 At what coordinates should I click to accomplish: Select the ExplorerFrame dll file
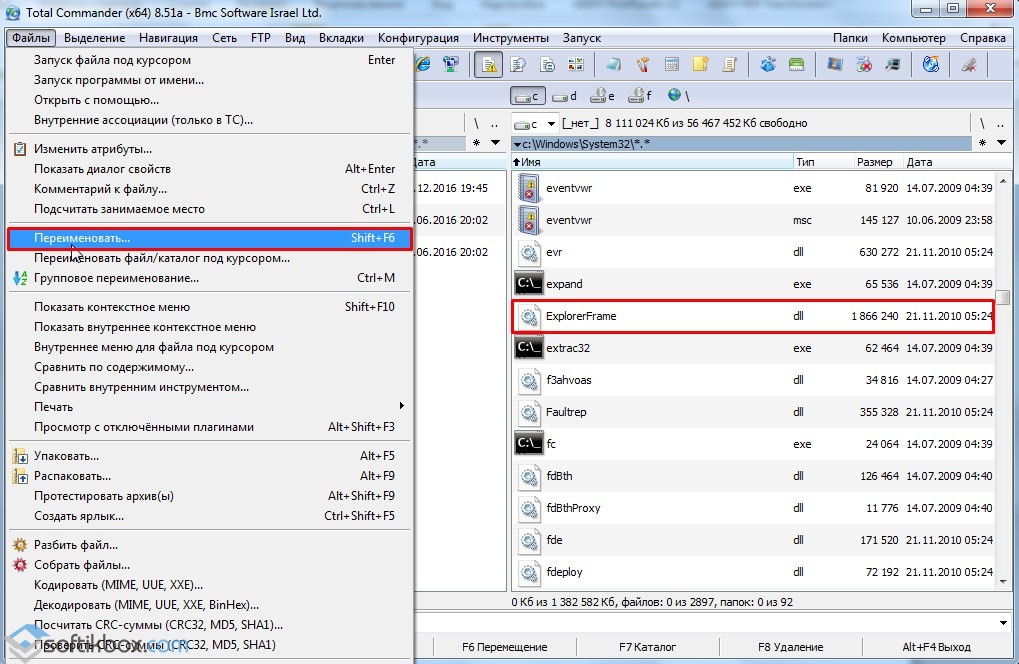tap(581, 317)
